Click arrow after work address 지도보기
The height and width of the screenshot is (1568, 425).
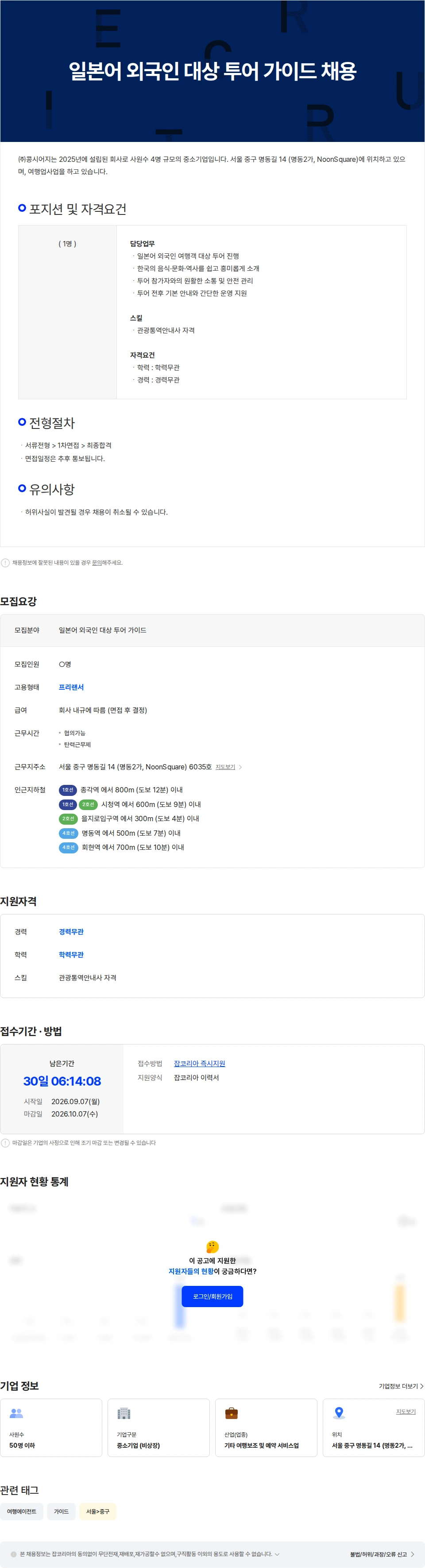coord(240,767)
